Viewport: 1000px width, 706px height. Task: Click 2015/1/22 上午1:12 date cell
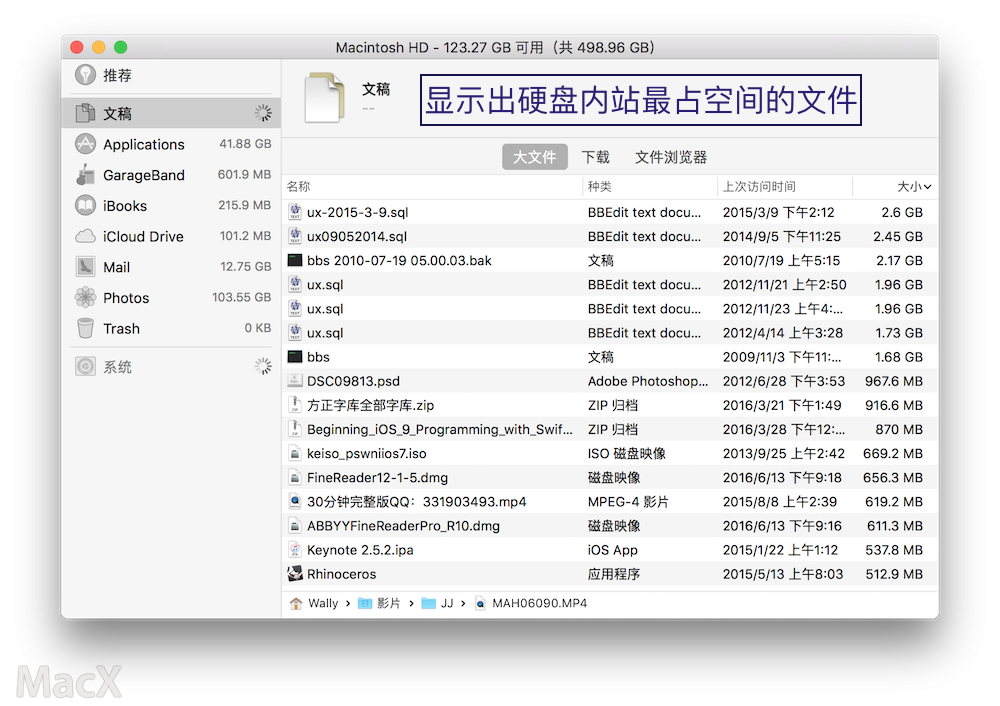point(780,550)
